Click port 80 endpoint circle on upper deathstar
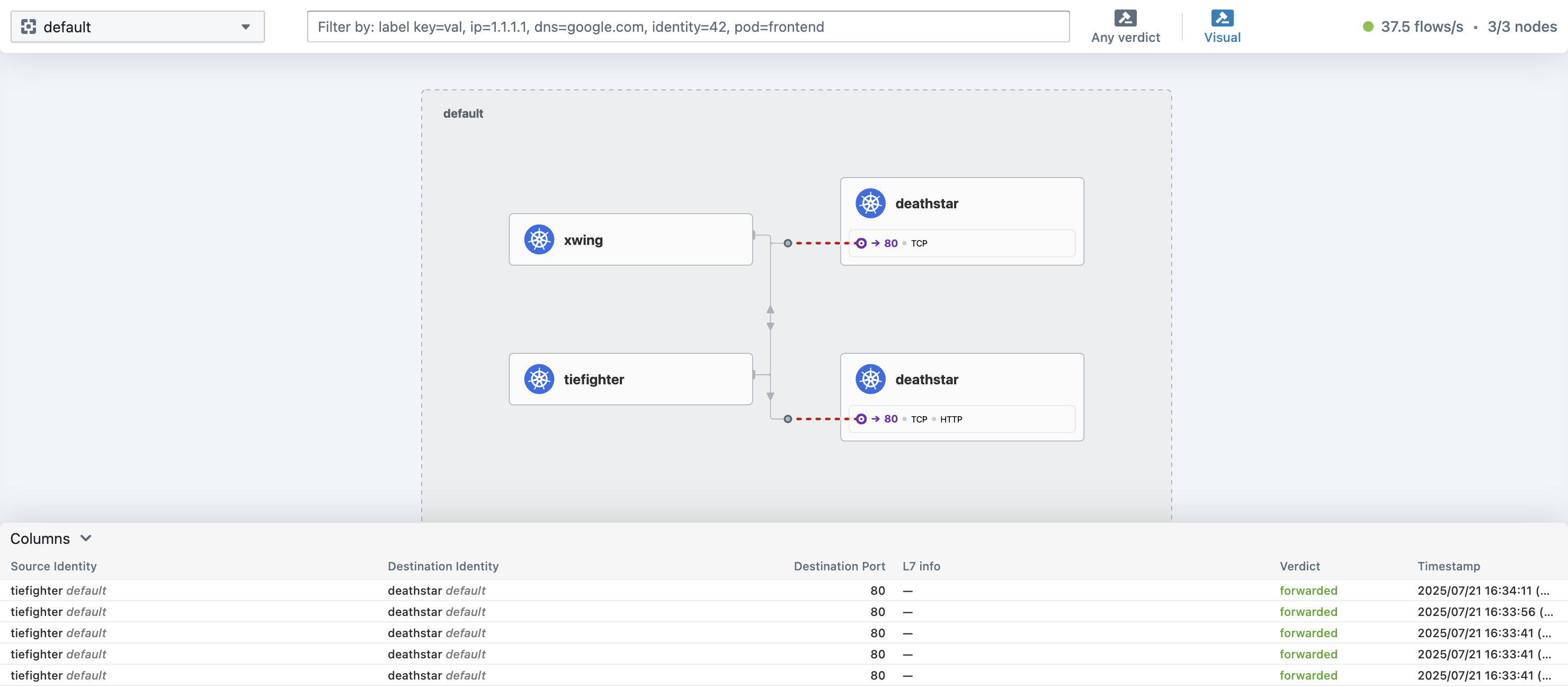Viewport: 1568px width, 687px height. coord(861,243)
